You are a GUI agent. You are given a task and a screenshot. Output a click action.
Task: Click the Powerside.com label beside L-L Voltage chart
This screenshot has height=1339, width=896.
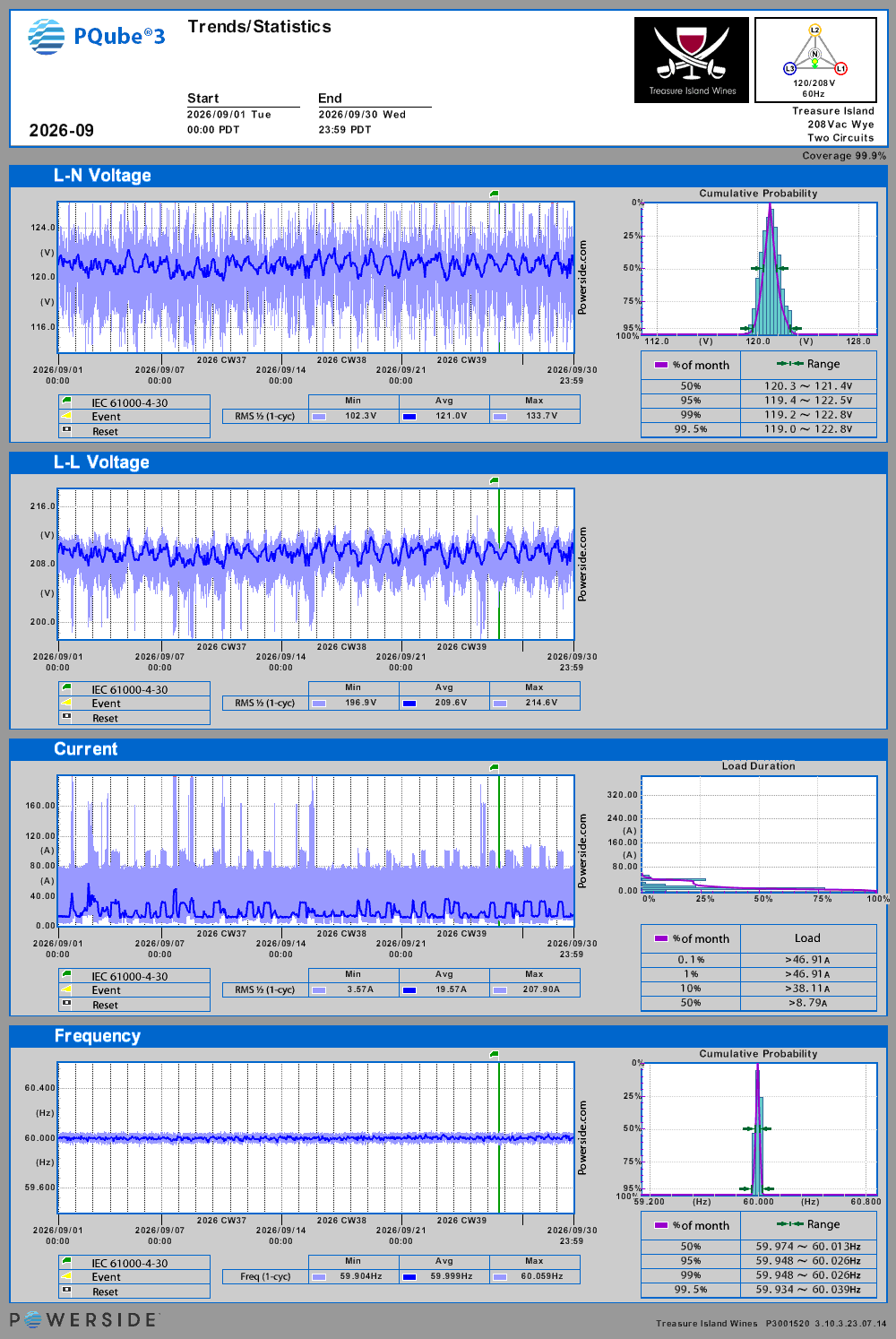[x=582, y=564]
